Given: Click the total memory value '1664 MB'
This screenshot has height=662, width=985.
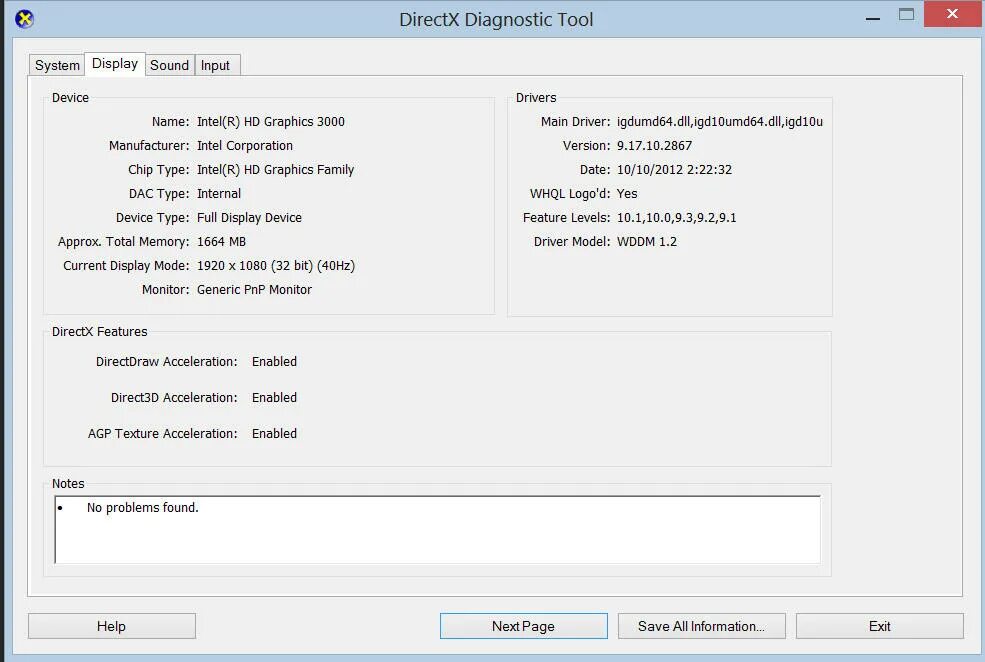Looking at the screenshot, I should coord(221,242).
